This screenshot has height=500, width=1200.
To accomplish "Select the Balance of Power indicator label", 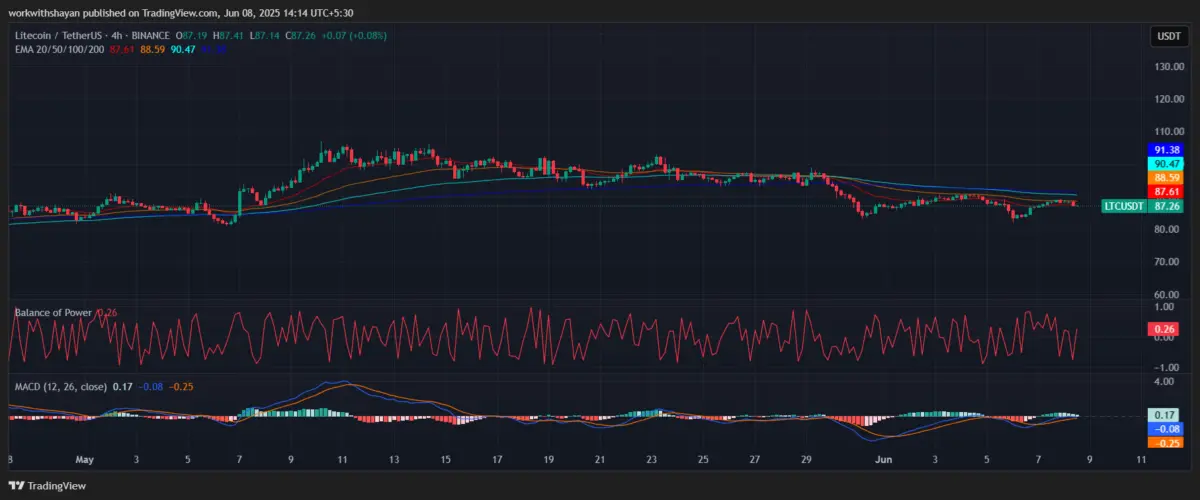I will point(53,313).
